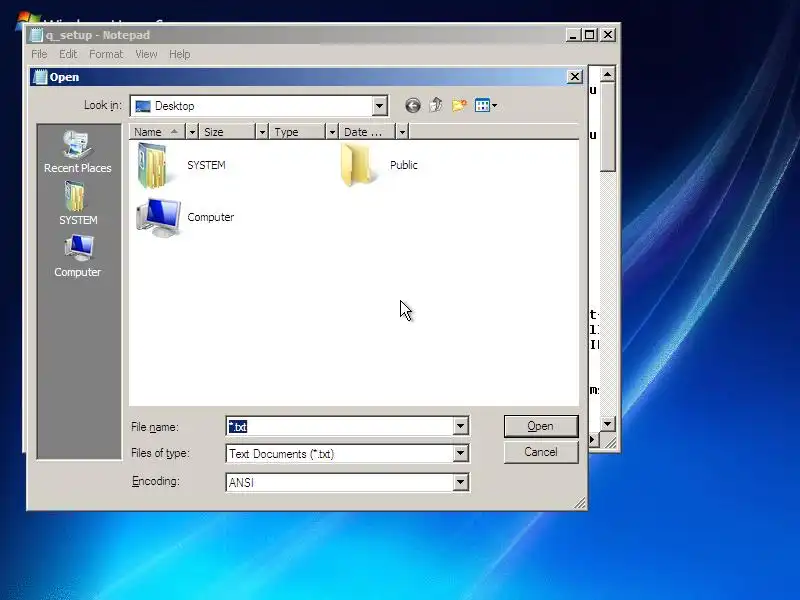
Task: Select the Computer icon in file list
Action: pos(158,217)
